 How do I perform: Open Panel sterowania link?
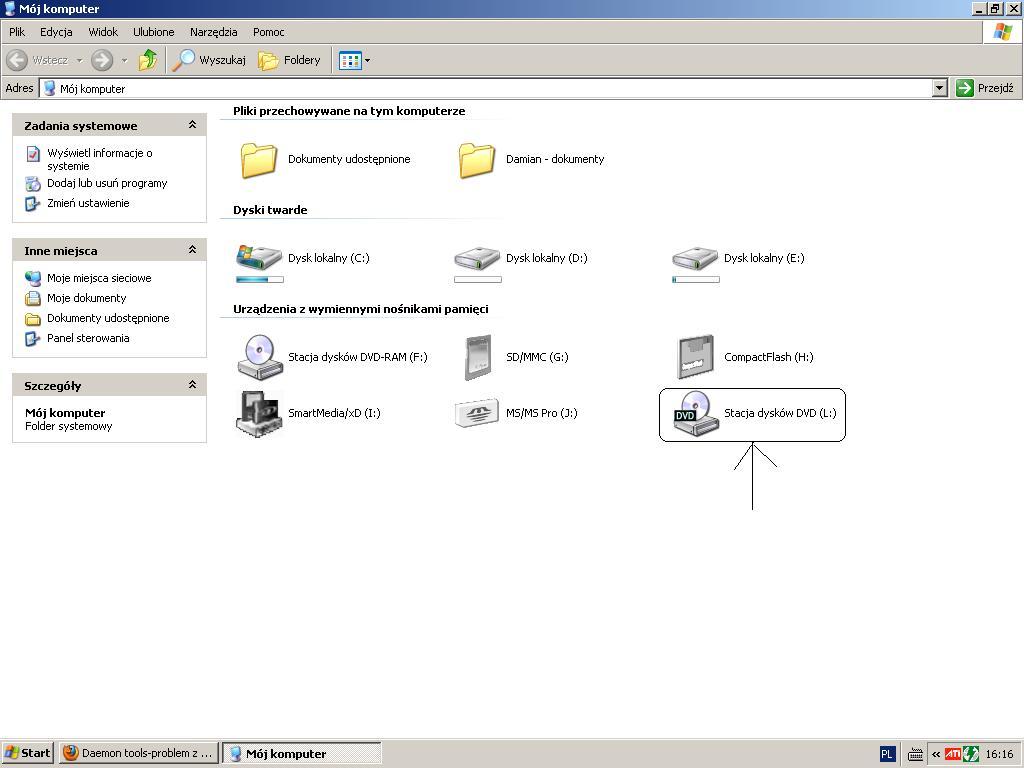(x=88, y=338)
